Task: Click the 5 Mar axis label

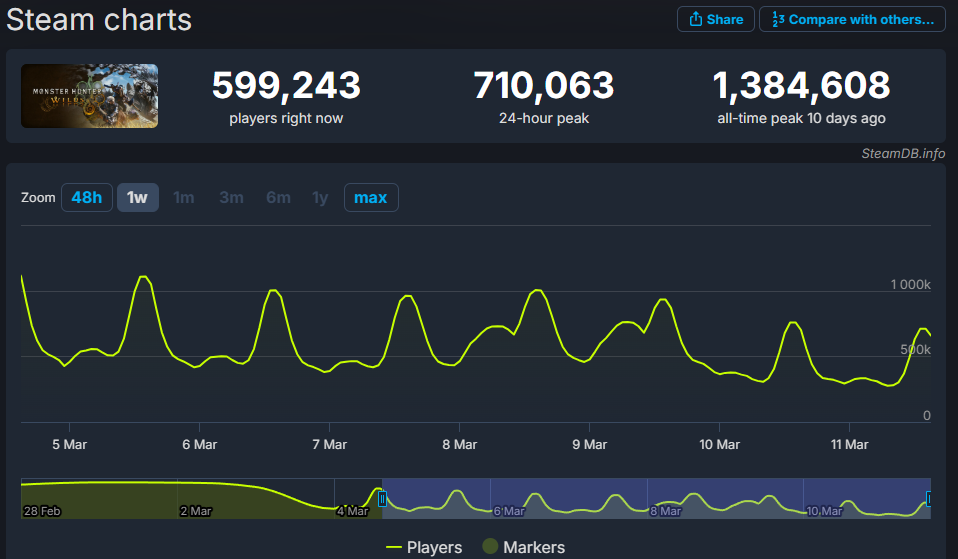Action: pyautogui.click(x=70, y=444)
